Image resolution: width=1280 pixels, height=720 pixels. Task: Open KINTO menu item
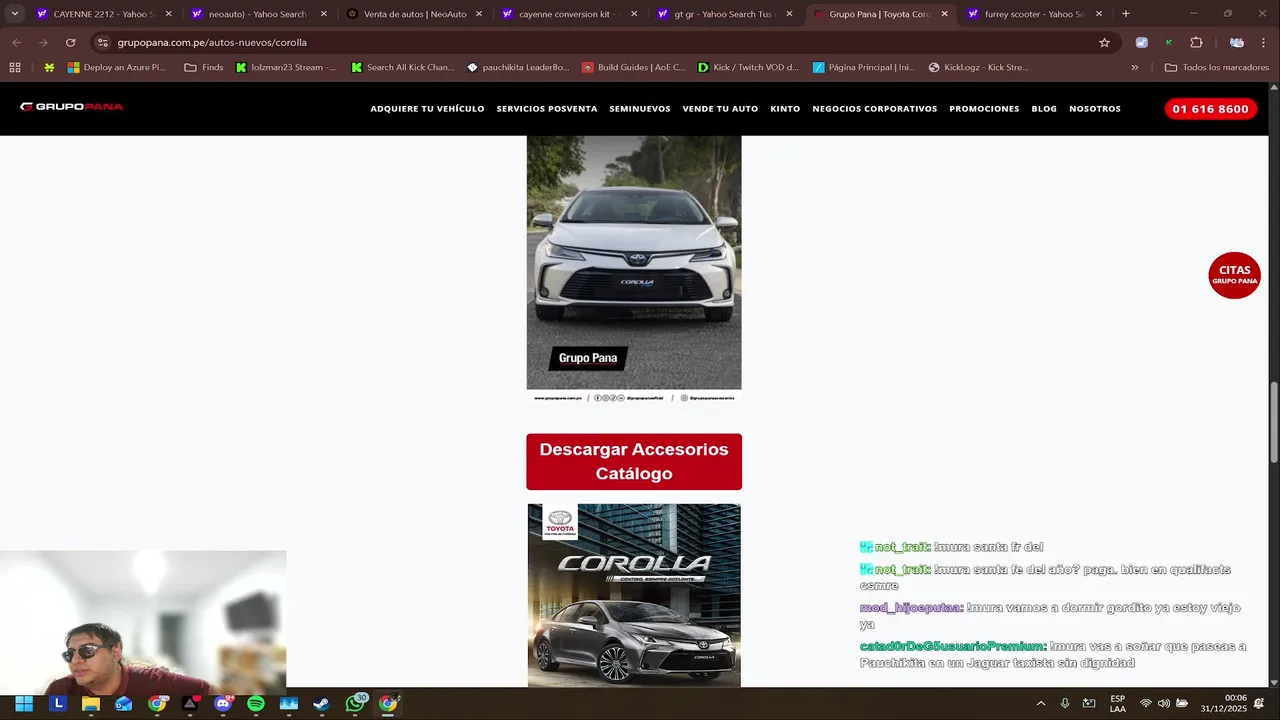(x=785, y=108)
